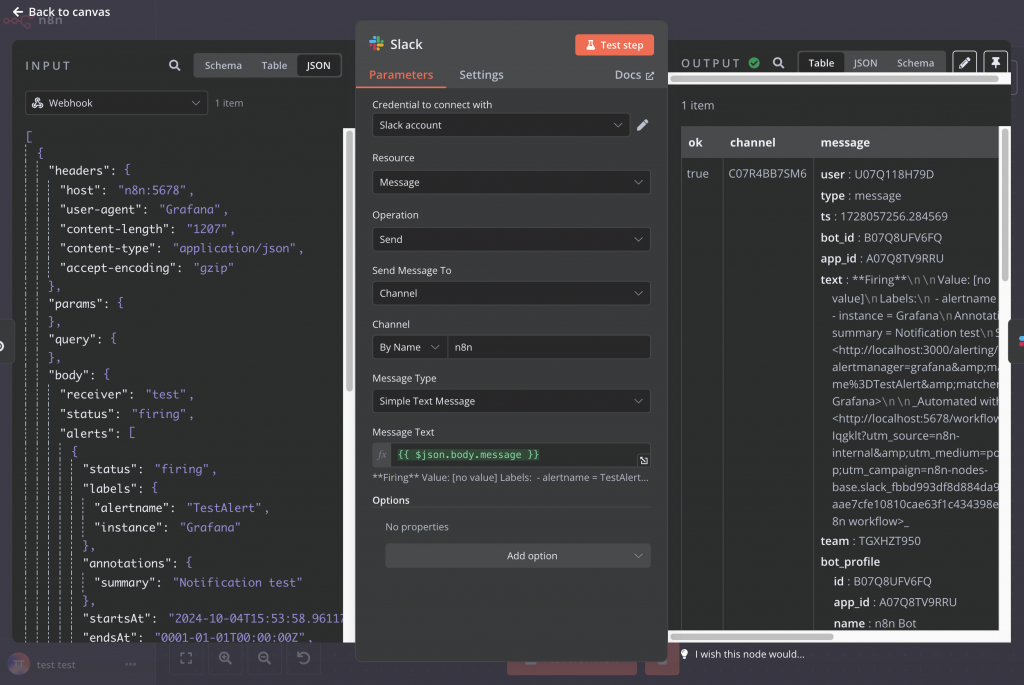Click the OUTPUT panel horizontal scrollbar
The width and height of the screenshot is (1024, 685).
752,636
